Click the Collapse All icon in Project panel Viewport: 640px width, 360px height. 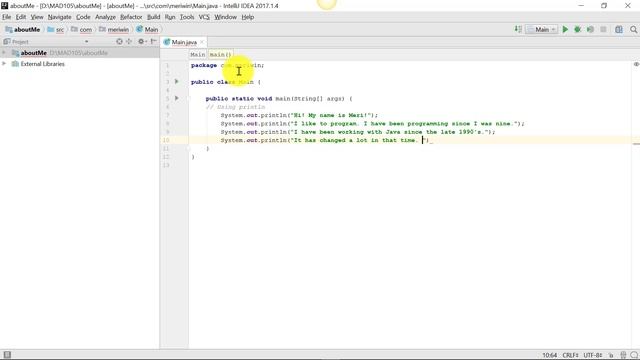pos(129,42)
